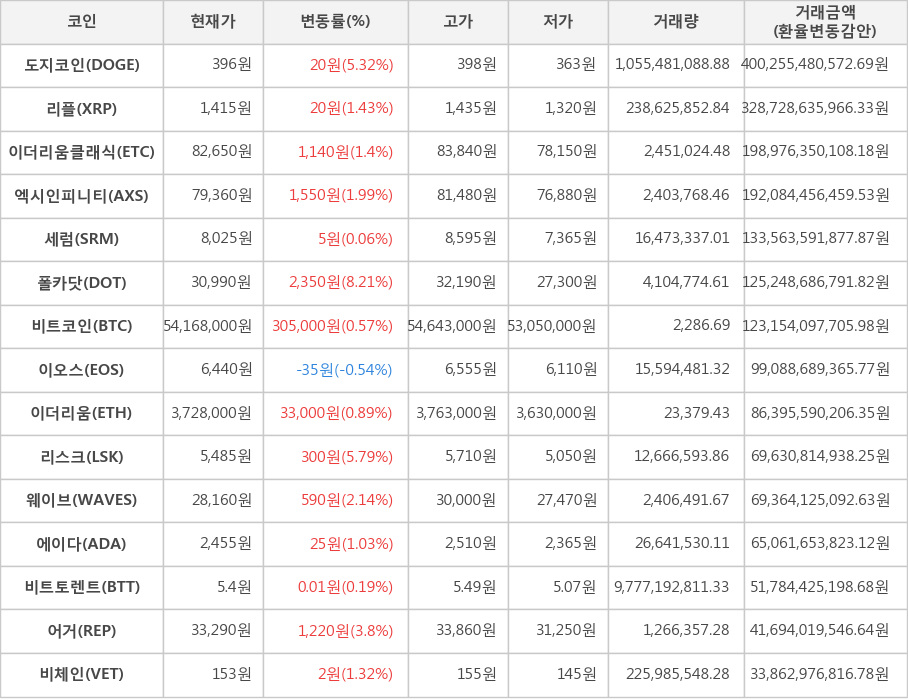Image resolution: width=908 pixels, height=700 pixels.
Task: Select the 리플(XRP) coin name
Action: [x=82, y=108]
